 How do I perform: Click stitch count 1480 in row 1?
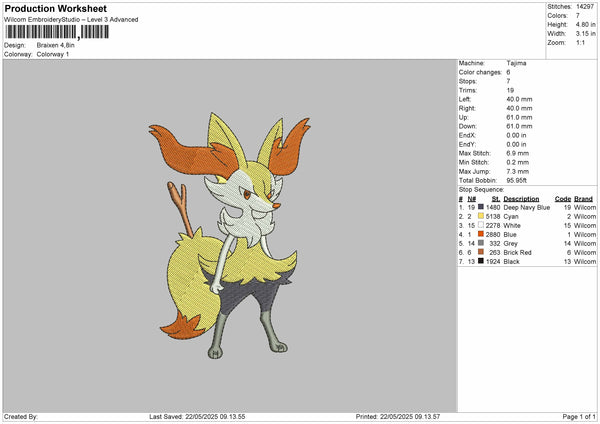[493, 207]
